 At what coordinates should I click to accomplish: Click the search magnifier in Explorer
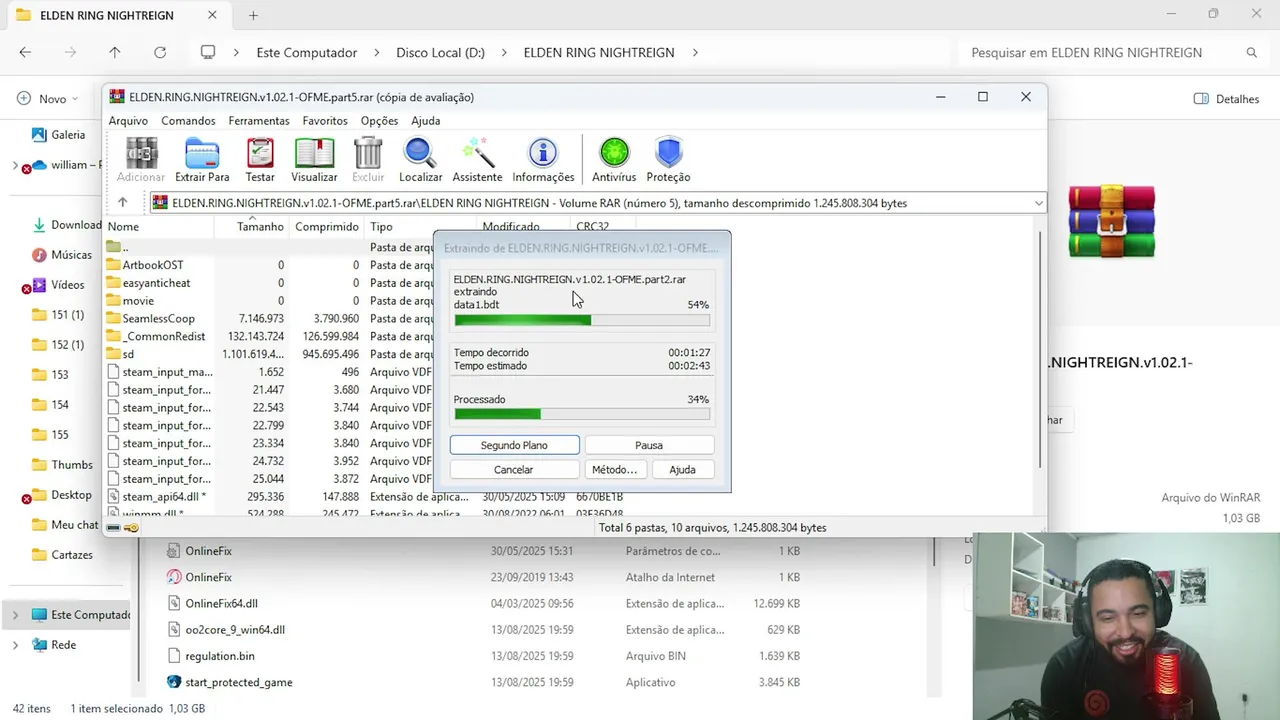click(1252, 52)
